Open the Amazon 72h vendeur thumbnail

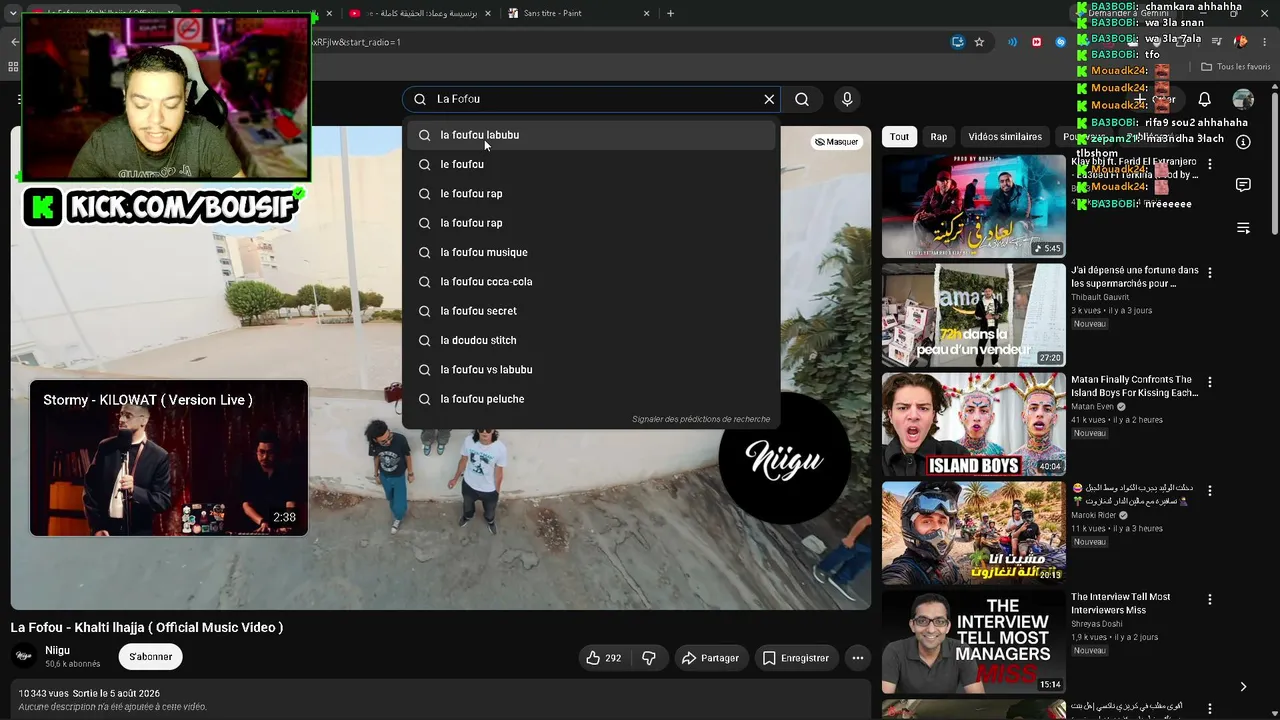974,315
